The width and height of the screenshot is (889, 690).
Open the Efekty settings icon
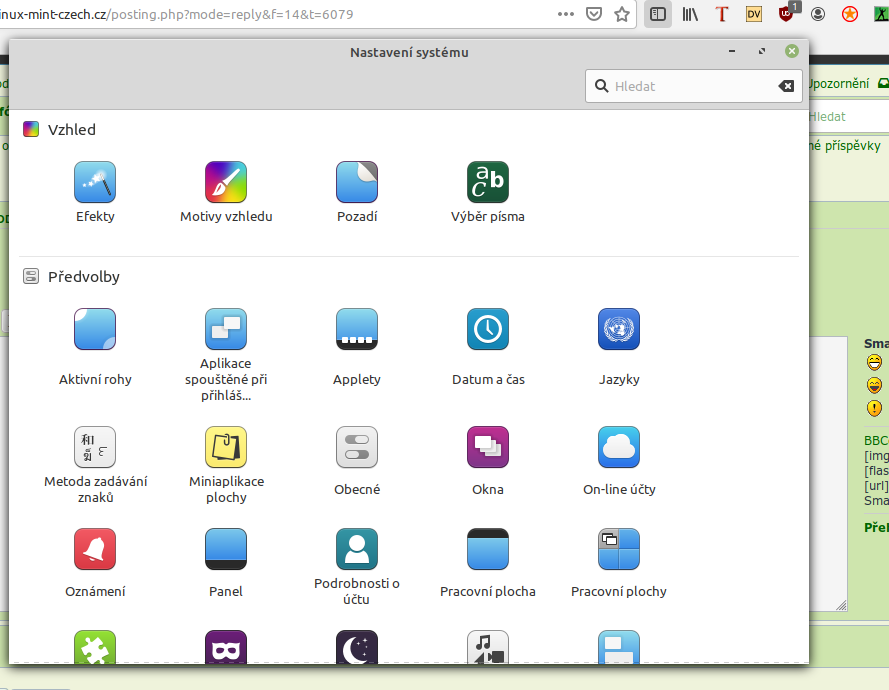[95, 183]
